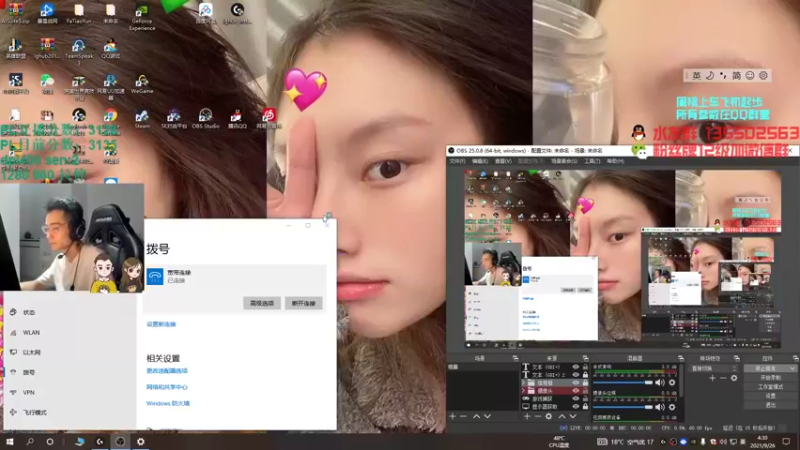Open the 直接切换 transition dropdown
The image size is (800, 450).
click(x=714, y=368)
